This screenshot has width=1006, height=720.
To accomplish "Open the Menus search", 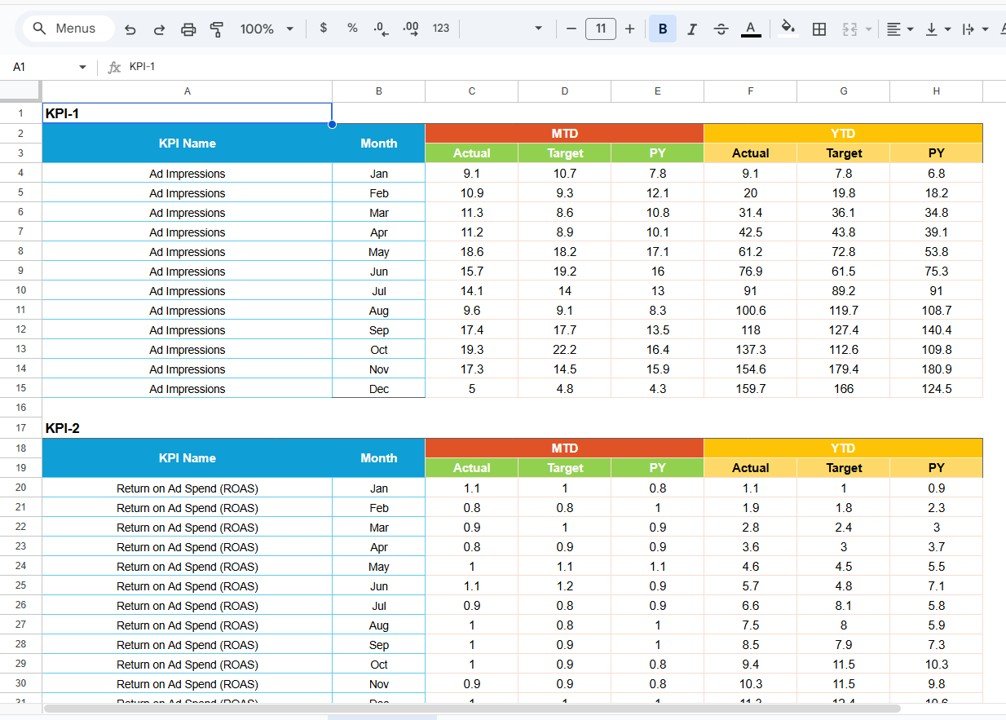I will click(66, 28).
